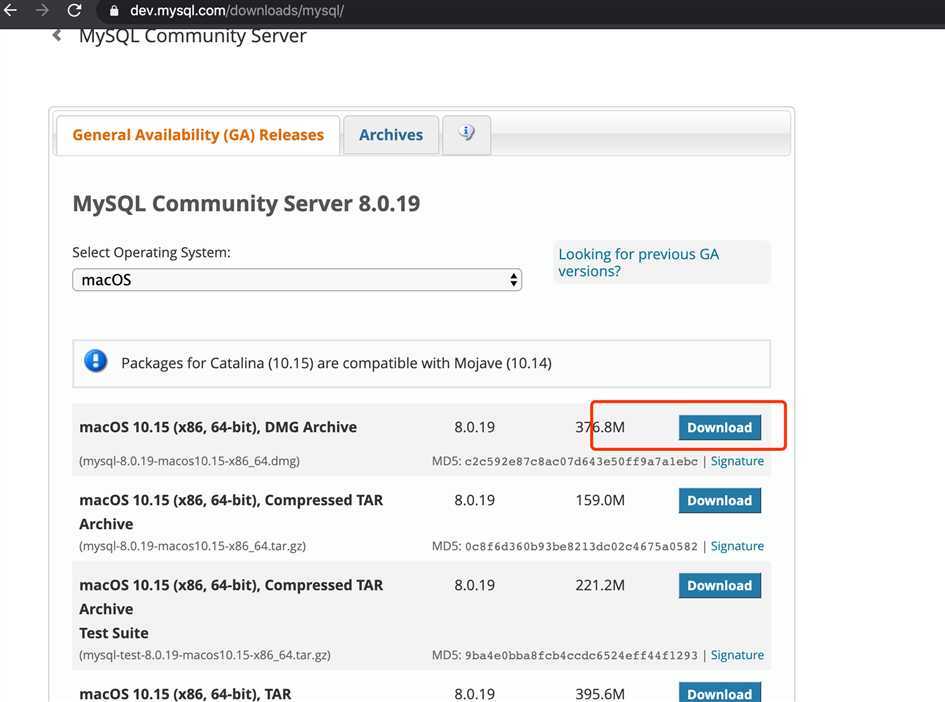Click MD5 hash 9ba4e0bba8fcb4ccdc6524eff44f1293
This screenshot has width=945, height=702.
tap(581, 656)
